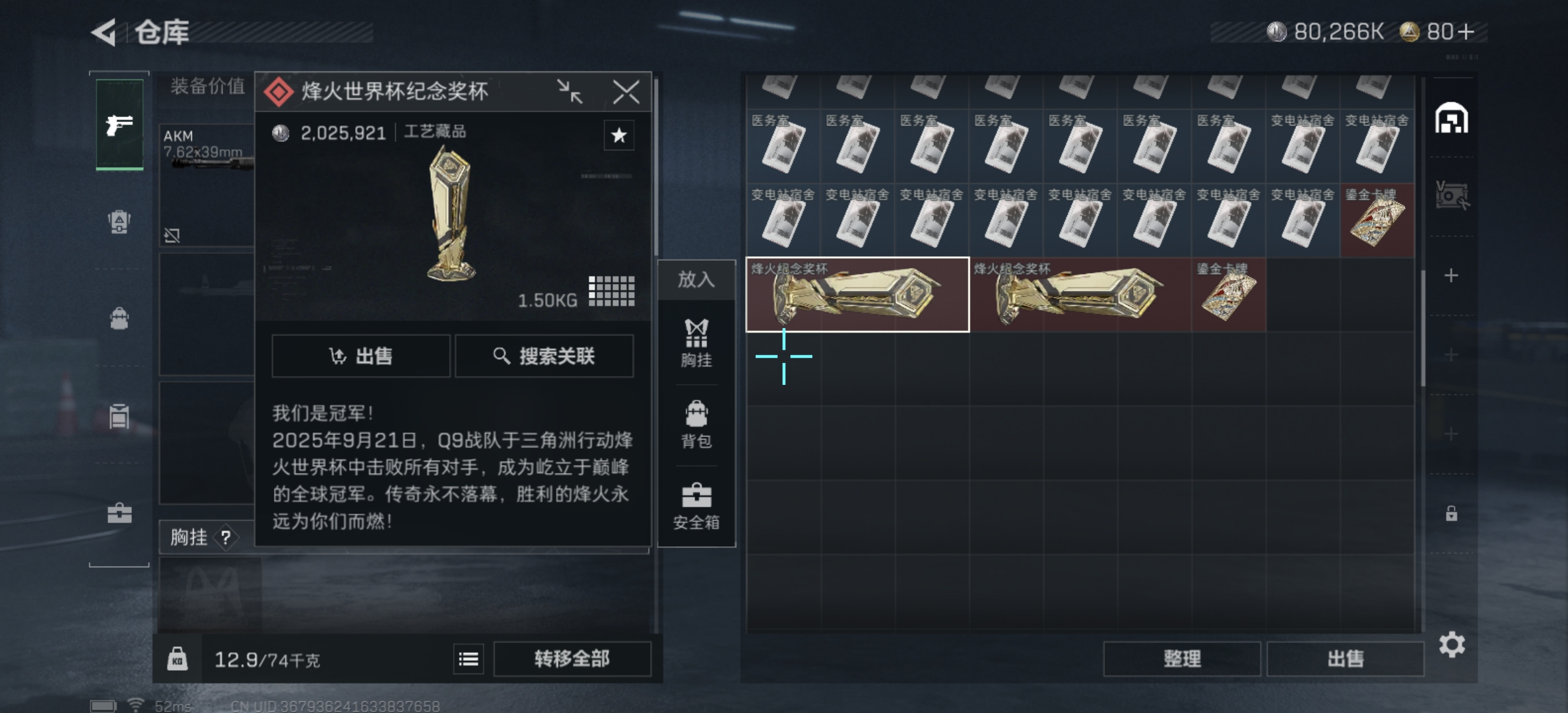Favorite the trophy with star icon
Image resolution: width=1568 pixels, height=713 pixels.
(x=618, y=135)
